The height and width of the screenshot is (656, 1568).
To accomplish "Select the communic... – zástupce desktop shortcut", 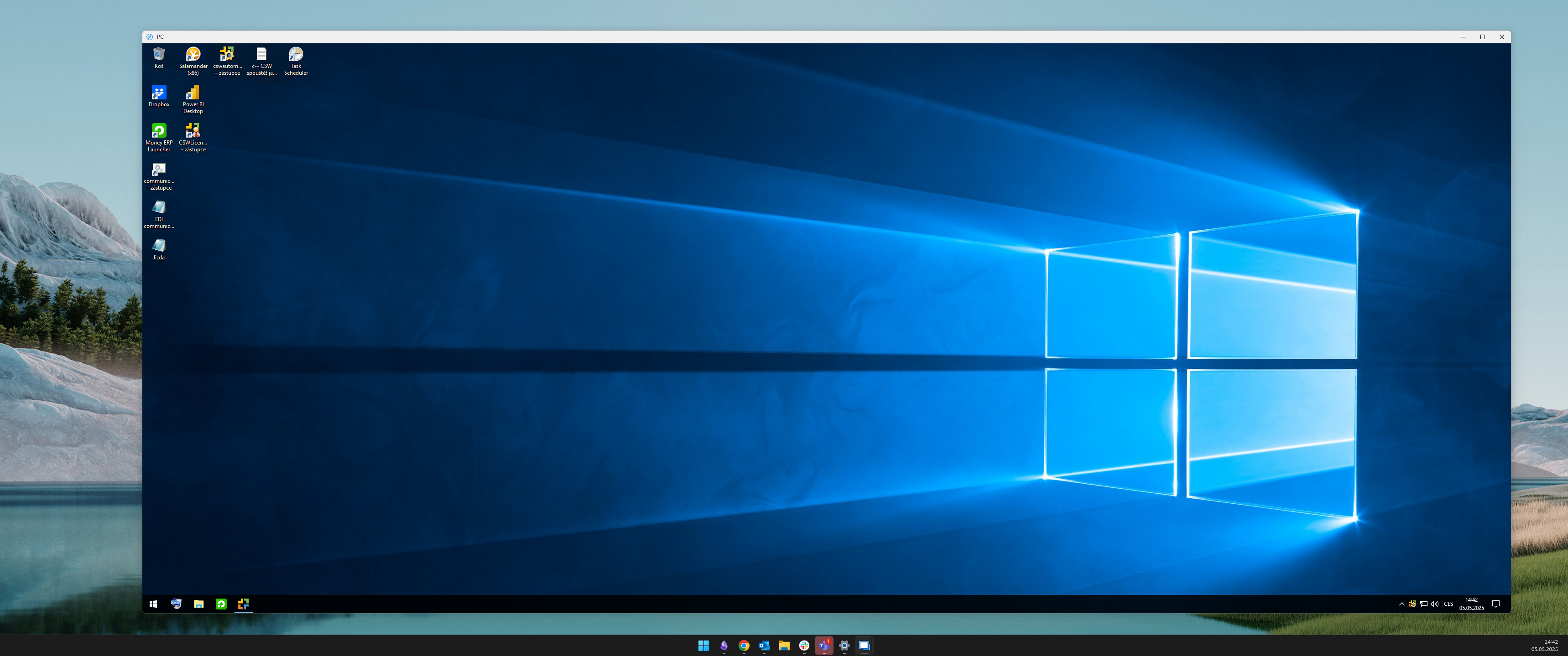I will click(x=159, y=176).
